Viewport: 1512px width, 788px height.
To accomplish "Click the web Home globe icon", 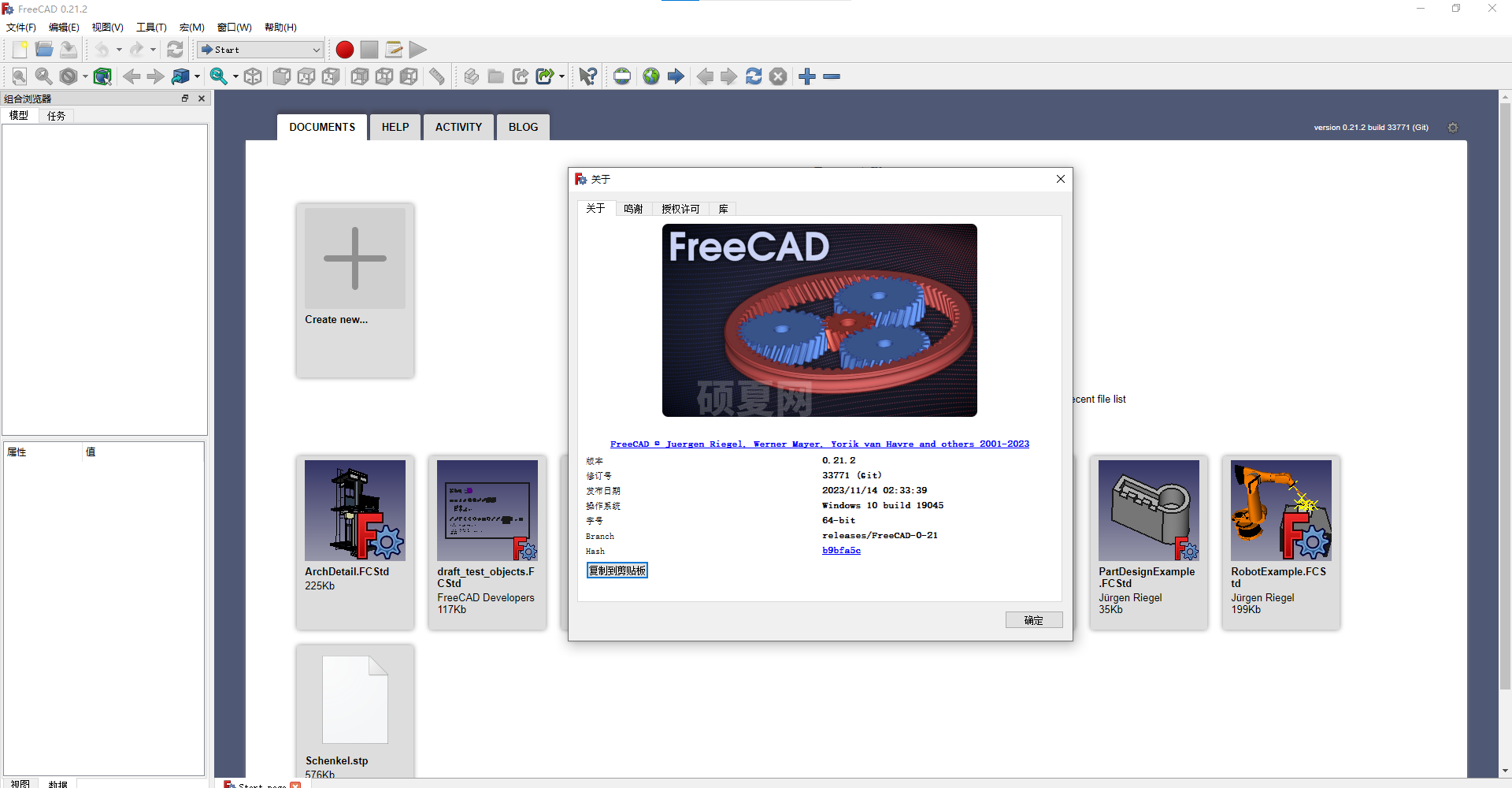I will coord(651,76).
